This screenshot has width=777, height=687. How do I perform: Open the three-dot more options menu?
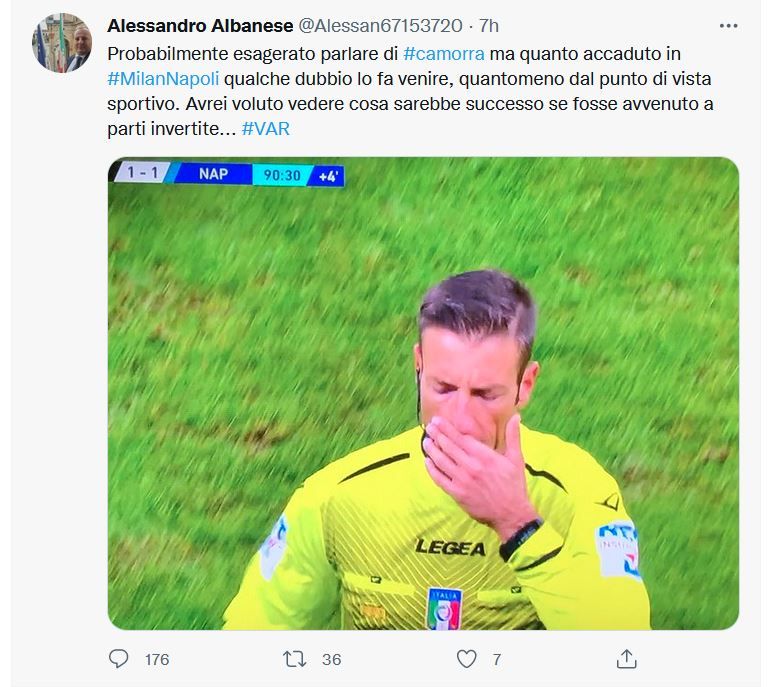tap(728, 26)
